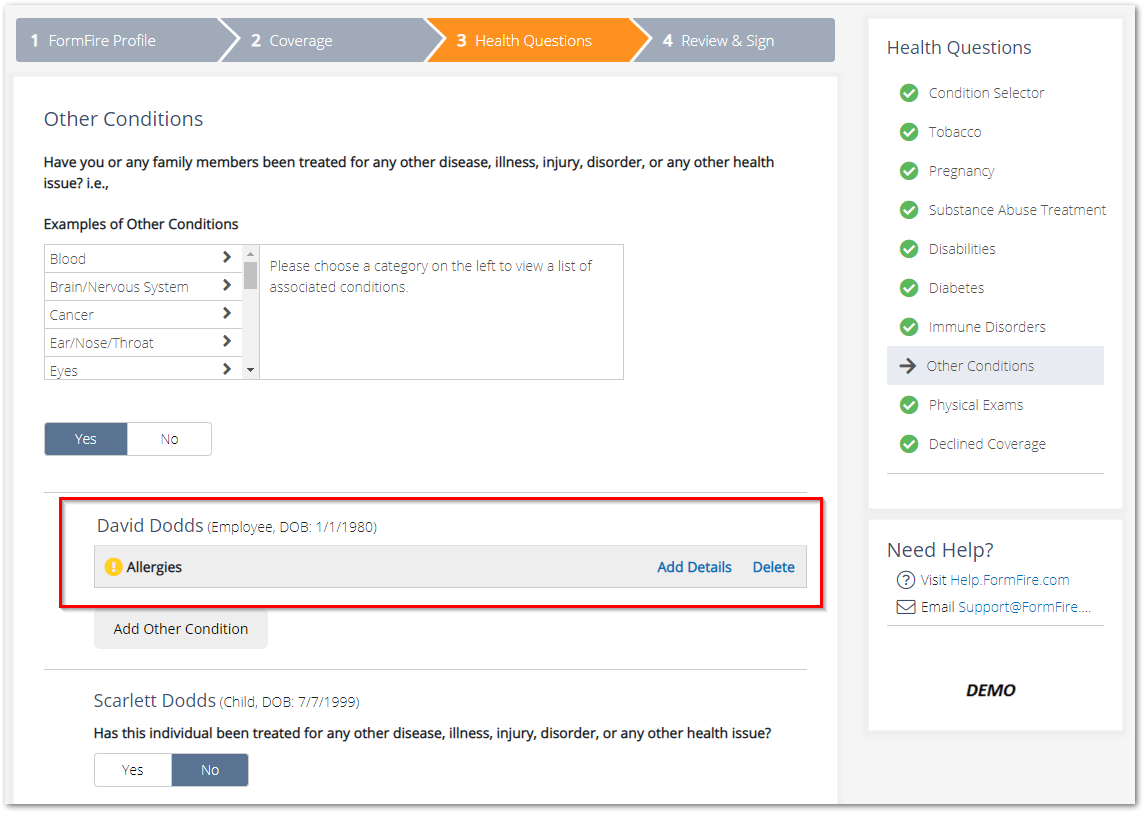Viewport: 1144px width, 813px height.
Task: Select Yes for other conditions question
Action: coord(86,439)
